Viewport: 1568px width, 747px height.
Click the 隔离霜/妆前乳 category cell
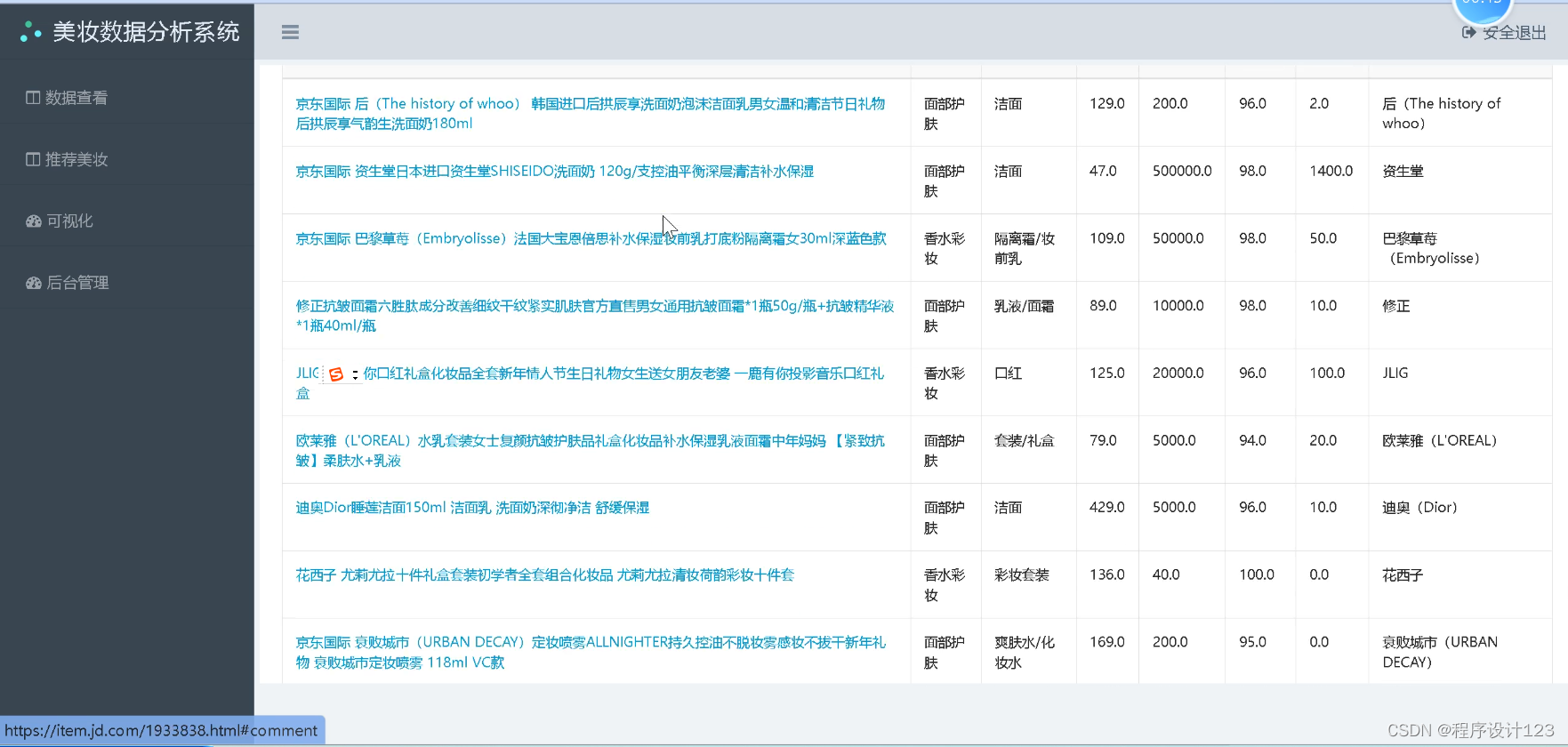[1025, 249]
